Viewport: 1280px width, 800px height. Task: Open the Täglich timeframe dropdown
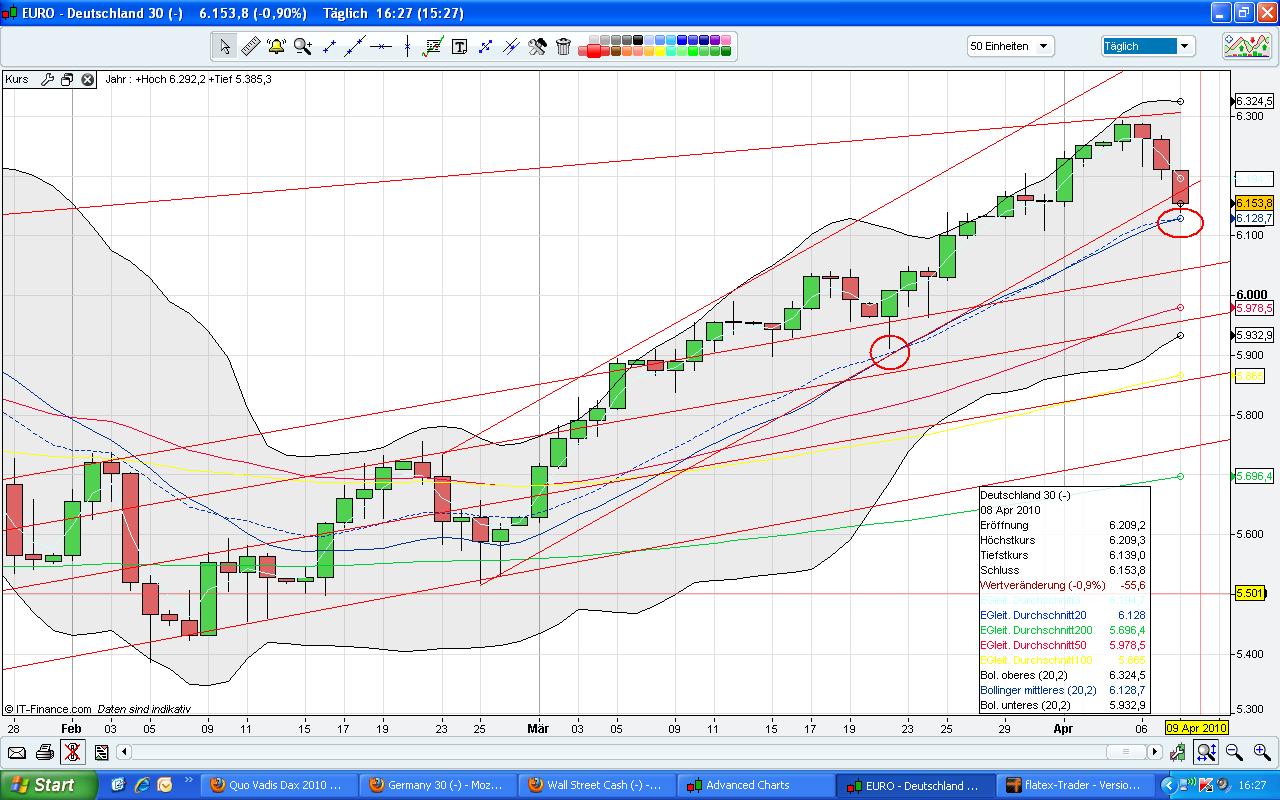click(x=1148, y=46)
